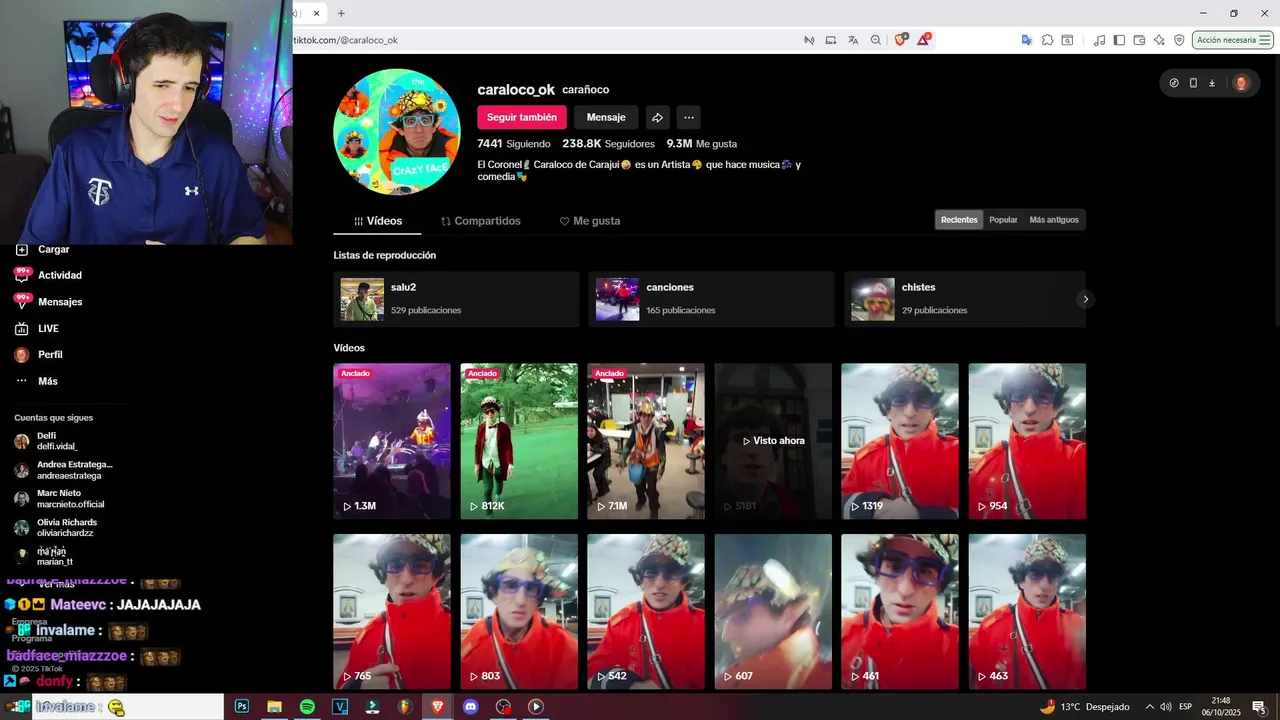
Task: Open LIVE in TikTok sidebar
Action: coord(37,328)
